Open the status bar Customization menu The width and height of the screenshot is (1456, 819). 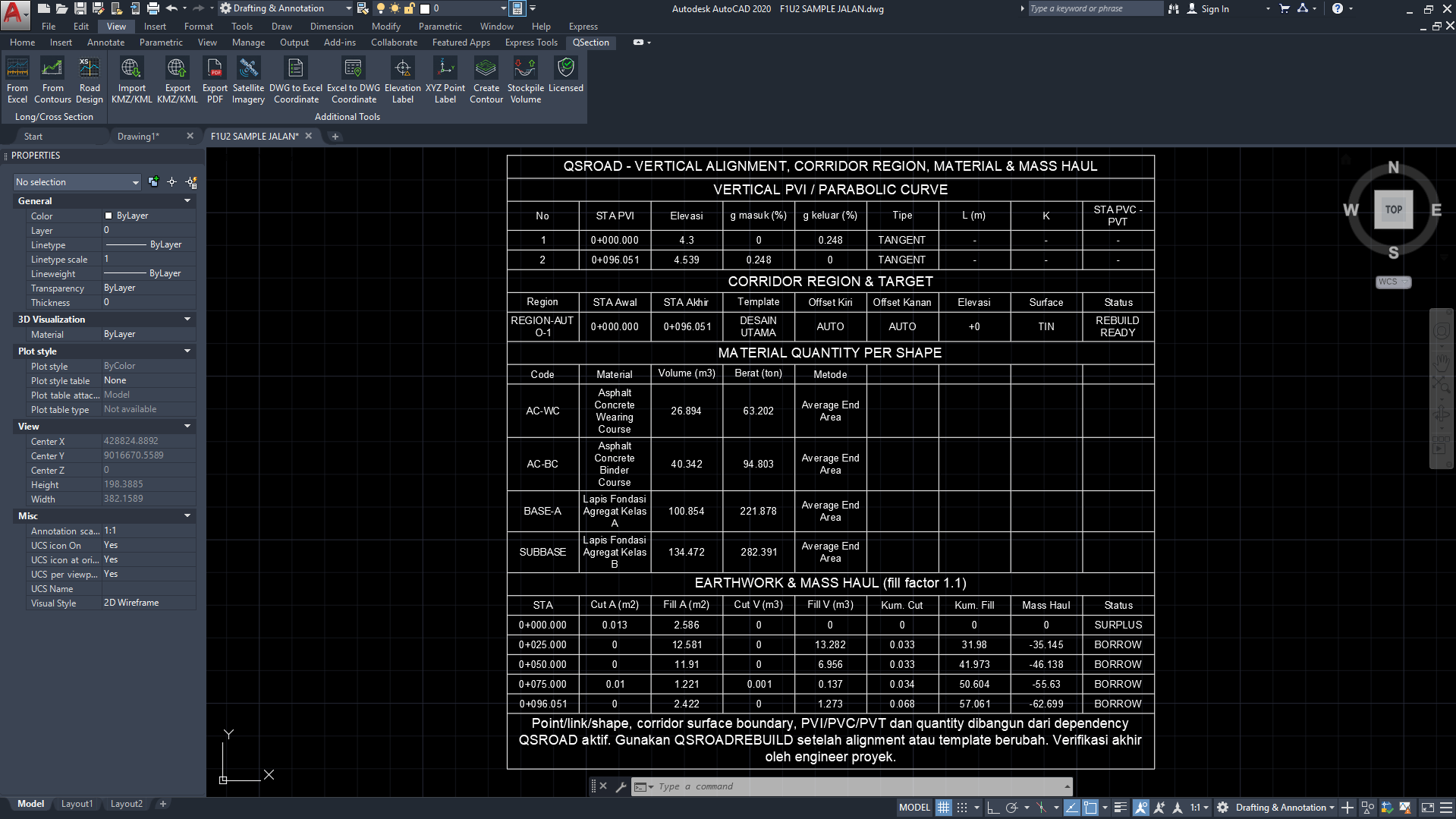point(1447,808)
